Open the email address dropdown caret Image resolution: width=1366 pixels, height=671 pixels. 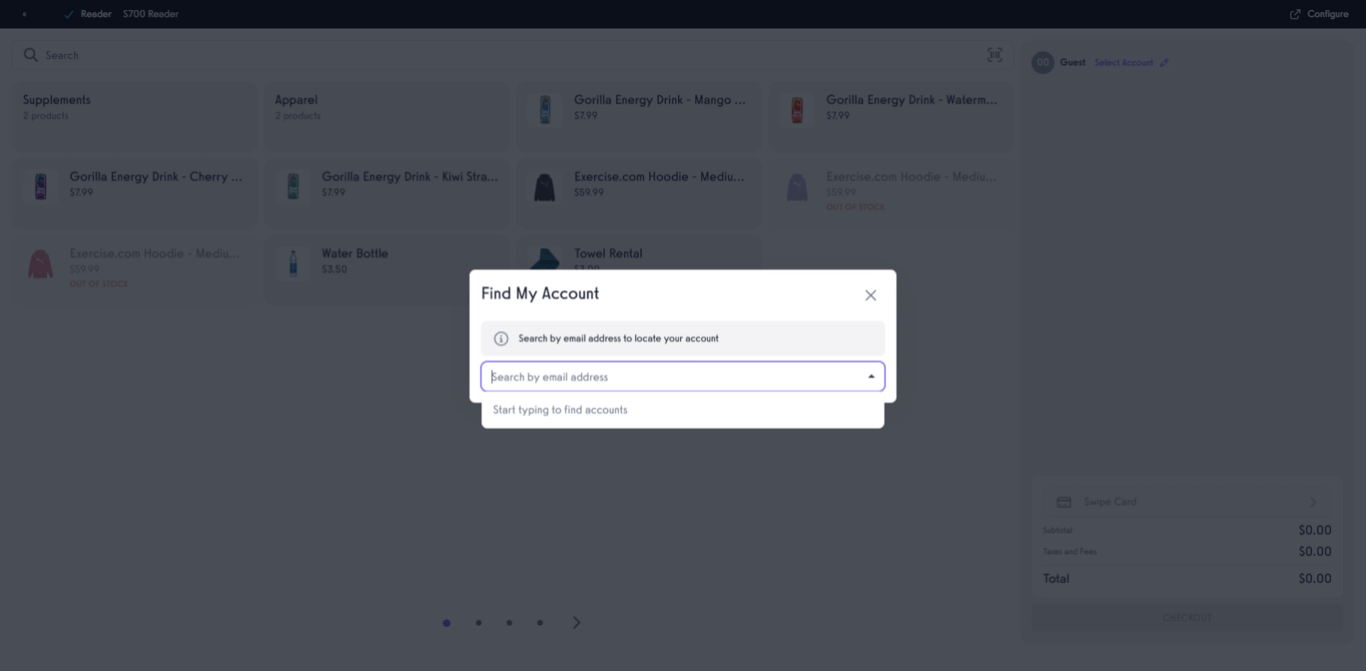(x=869, y=377)
